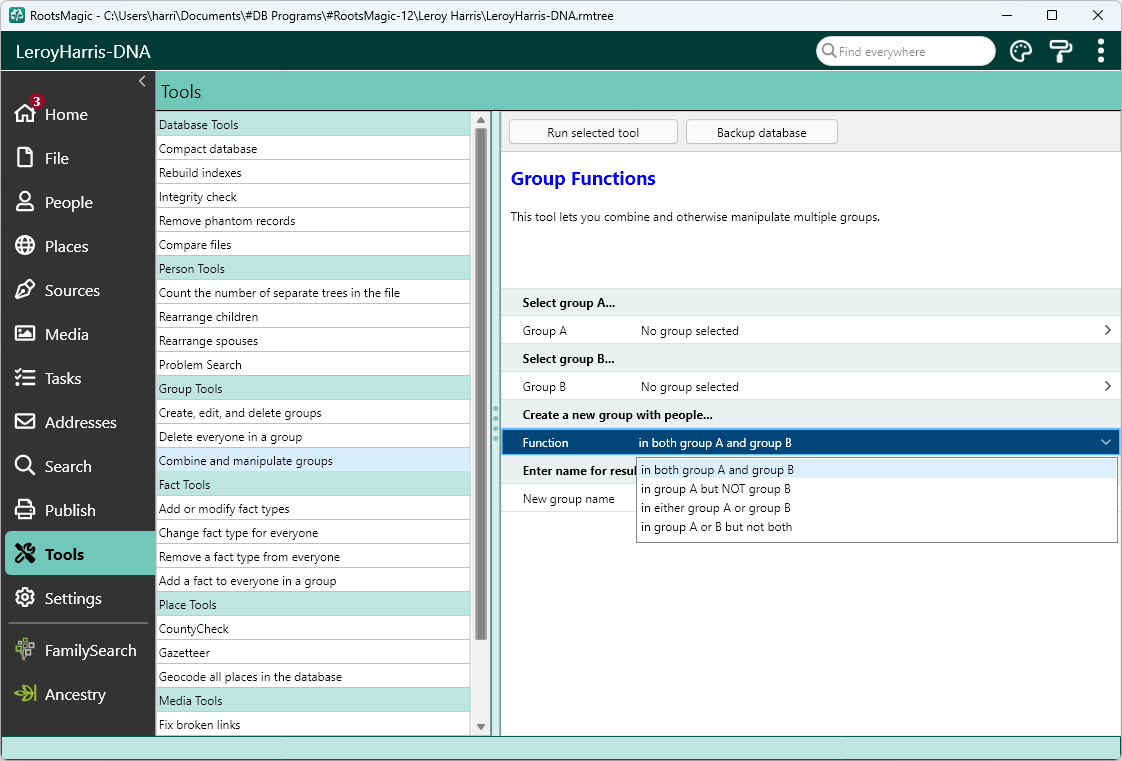Select Geocode all places in the database
This screenshot has height=761, width=1122.
click(313, 677)
